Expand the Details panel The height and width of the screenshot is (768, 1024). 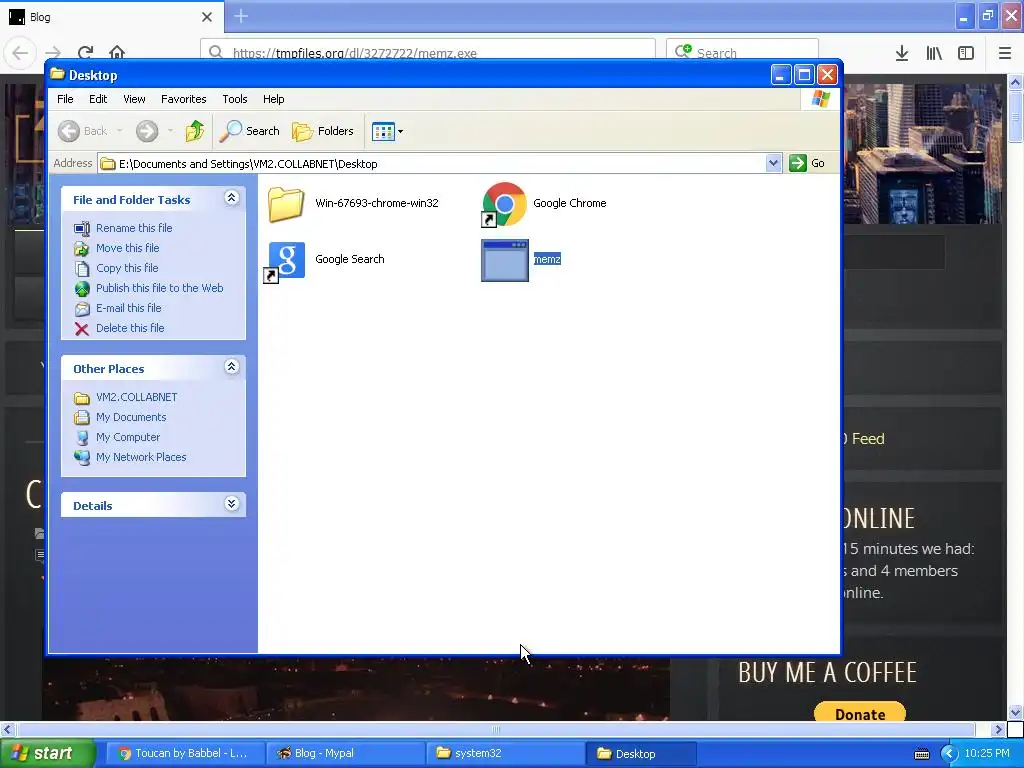[x=231, y=504]
